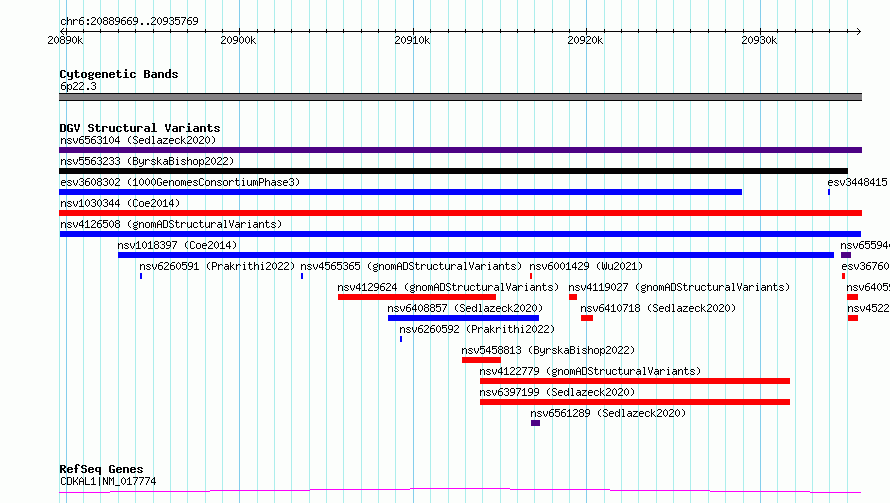The width and height of the screenshot is (890, 503).
Task: Select the 6p22.3 gray cytogenetic band bar
Action: 460,97
